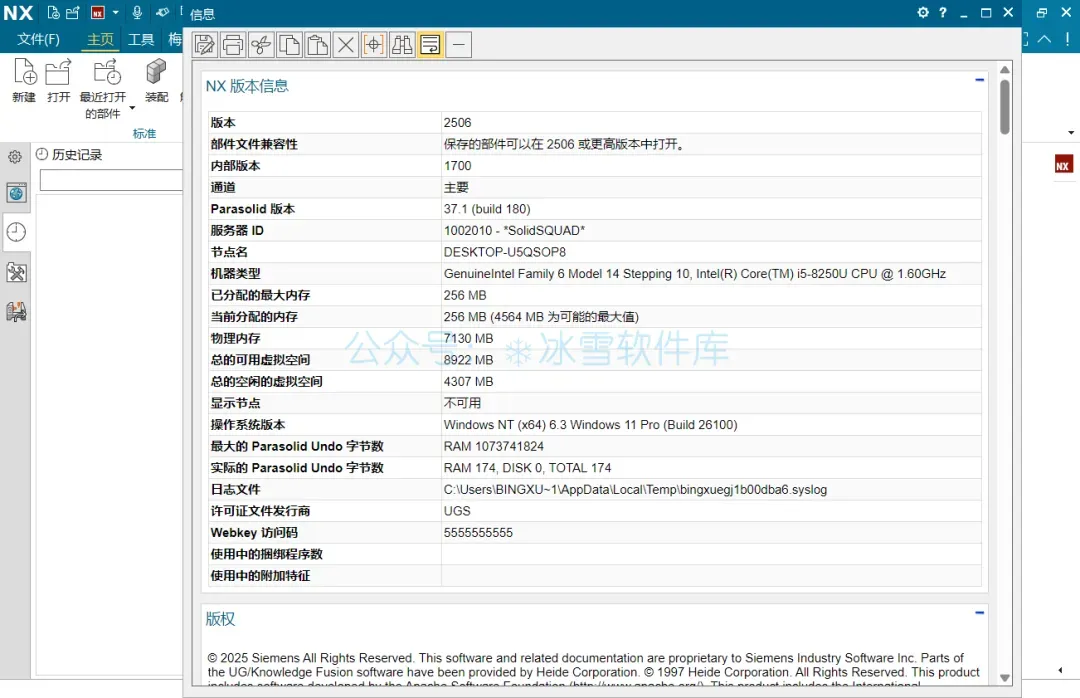
Task: Collapse the NX ribbon with the up chevron
Action: click(x=1045, y=39)
